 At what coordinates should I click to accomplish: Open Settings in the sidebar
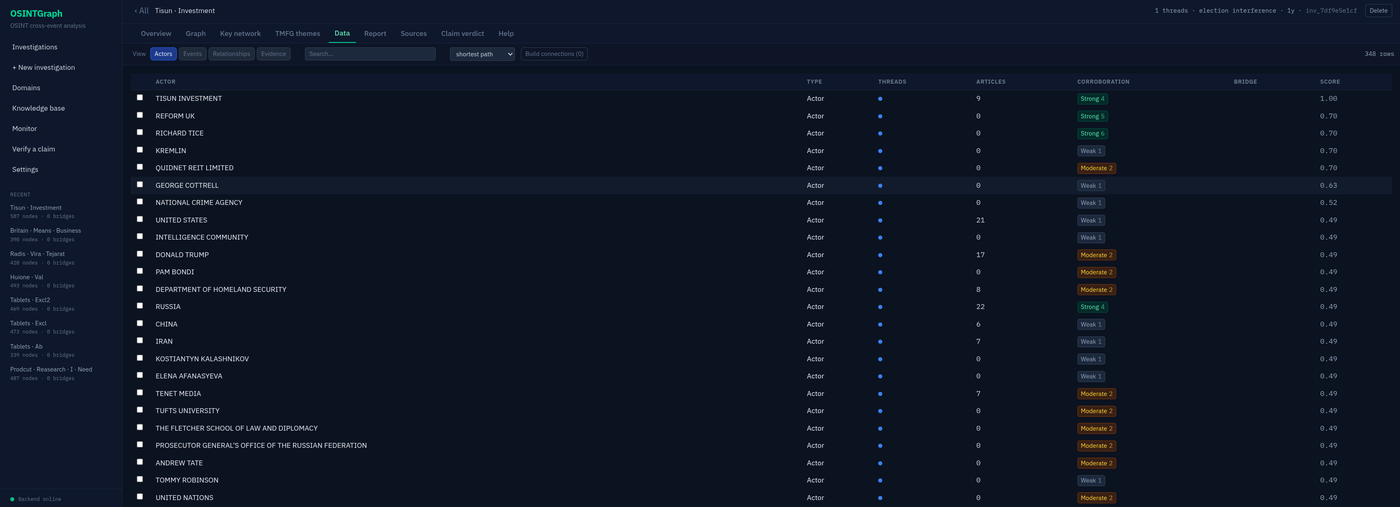25,170
